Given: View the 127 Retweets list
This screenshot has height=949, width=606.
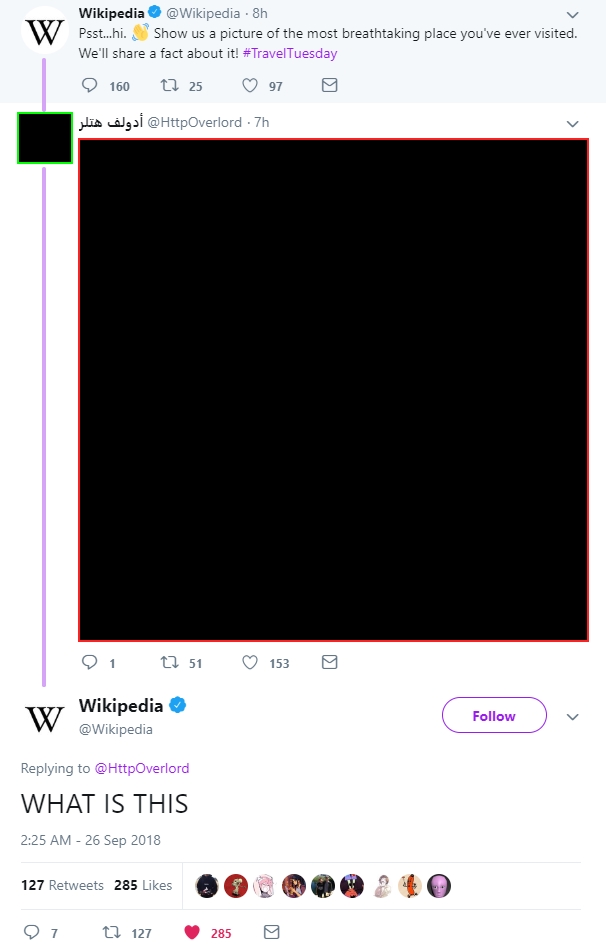Looking at the screenshot, I should point(62,885).
